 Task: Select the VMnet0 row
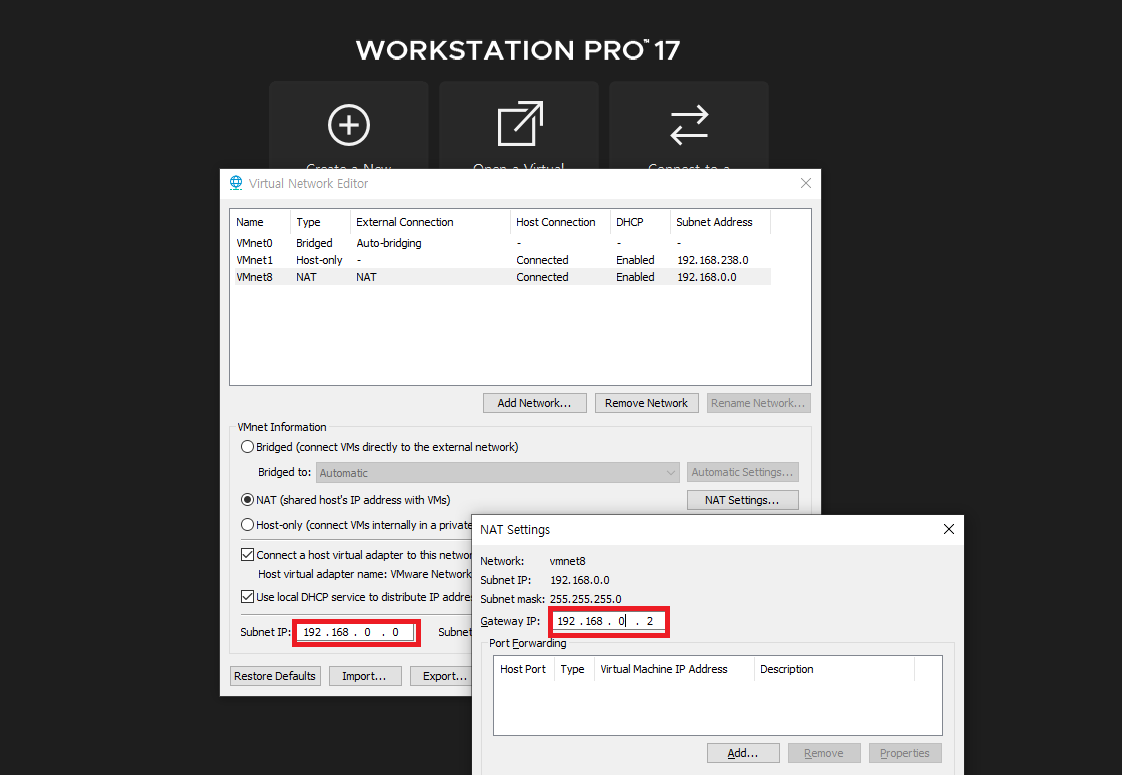(502, 243)
